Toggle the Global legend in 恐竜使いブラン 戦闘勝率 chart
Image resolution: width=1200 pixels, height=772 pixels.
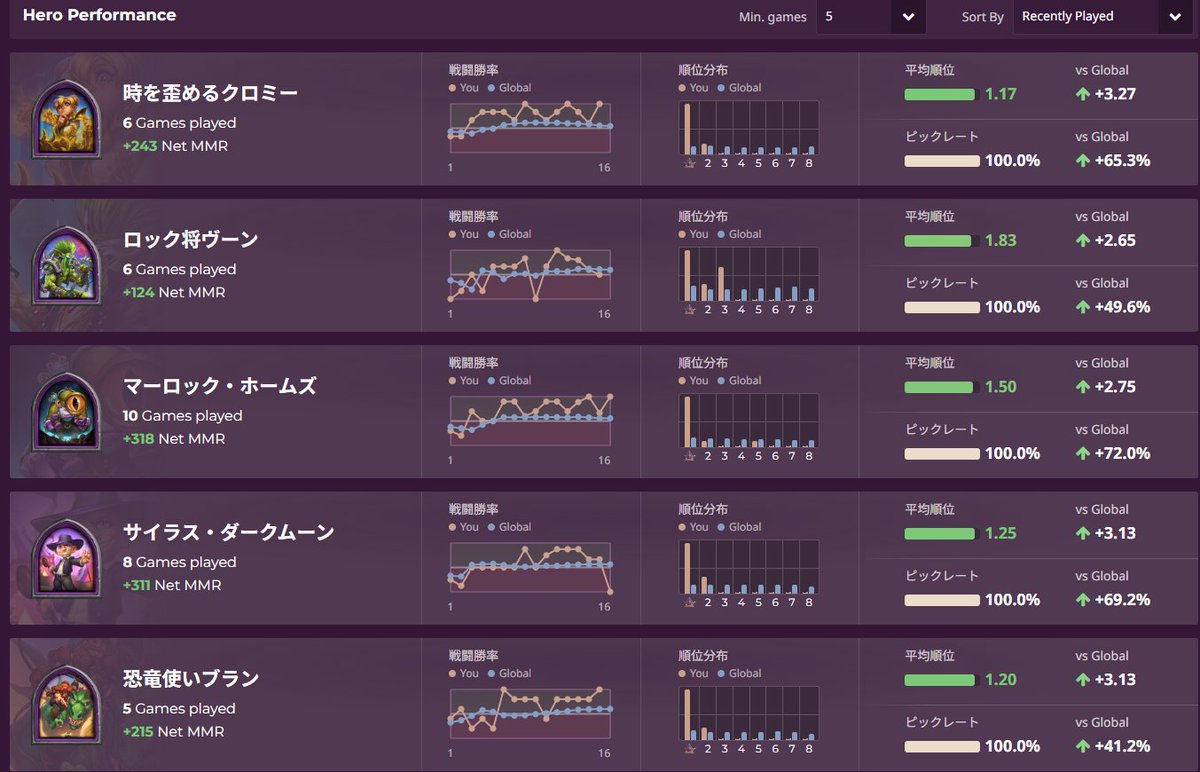tap(510, 674)
